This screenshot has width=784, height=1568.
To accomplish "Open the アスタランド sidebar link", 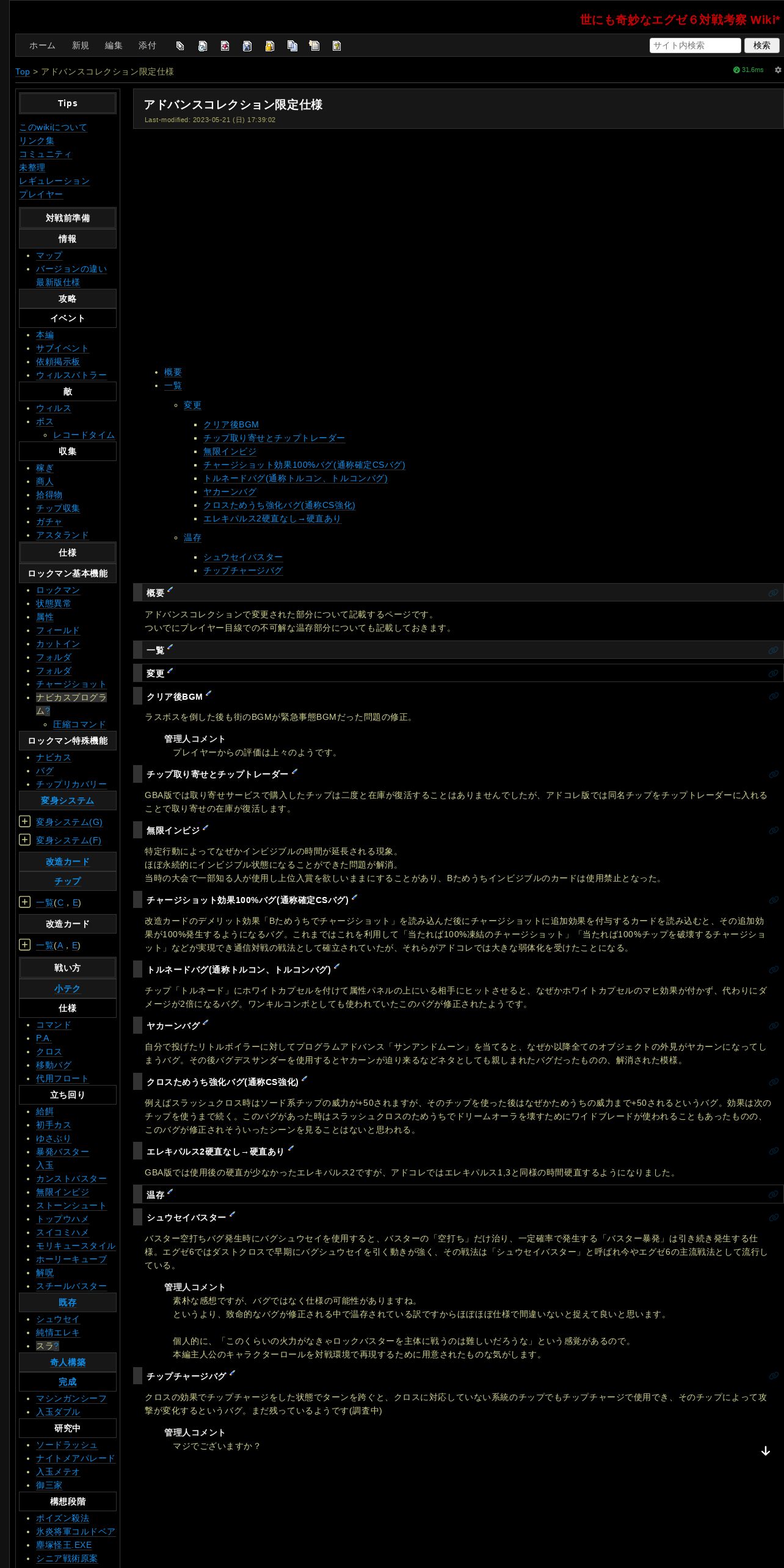I will click(62, 535).
